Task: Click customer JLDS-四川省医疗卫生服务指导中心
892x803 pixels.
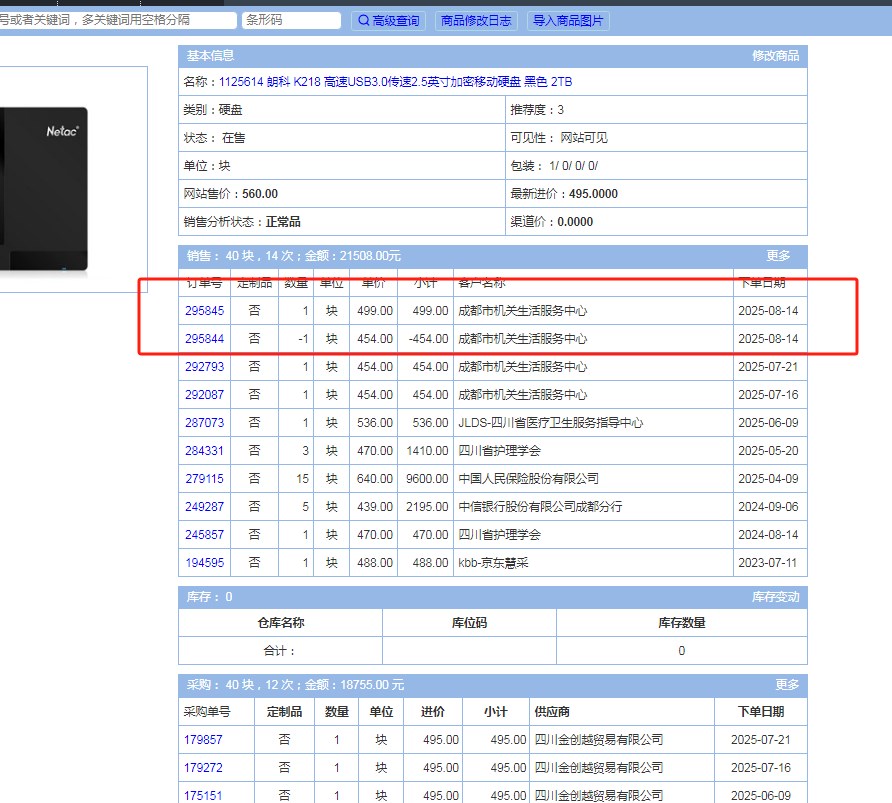Action: click(551, 423)
